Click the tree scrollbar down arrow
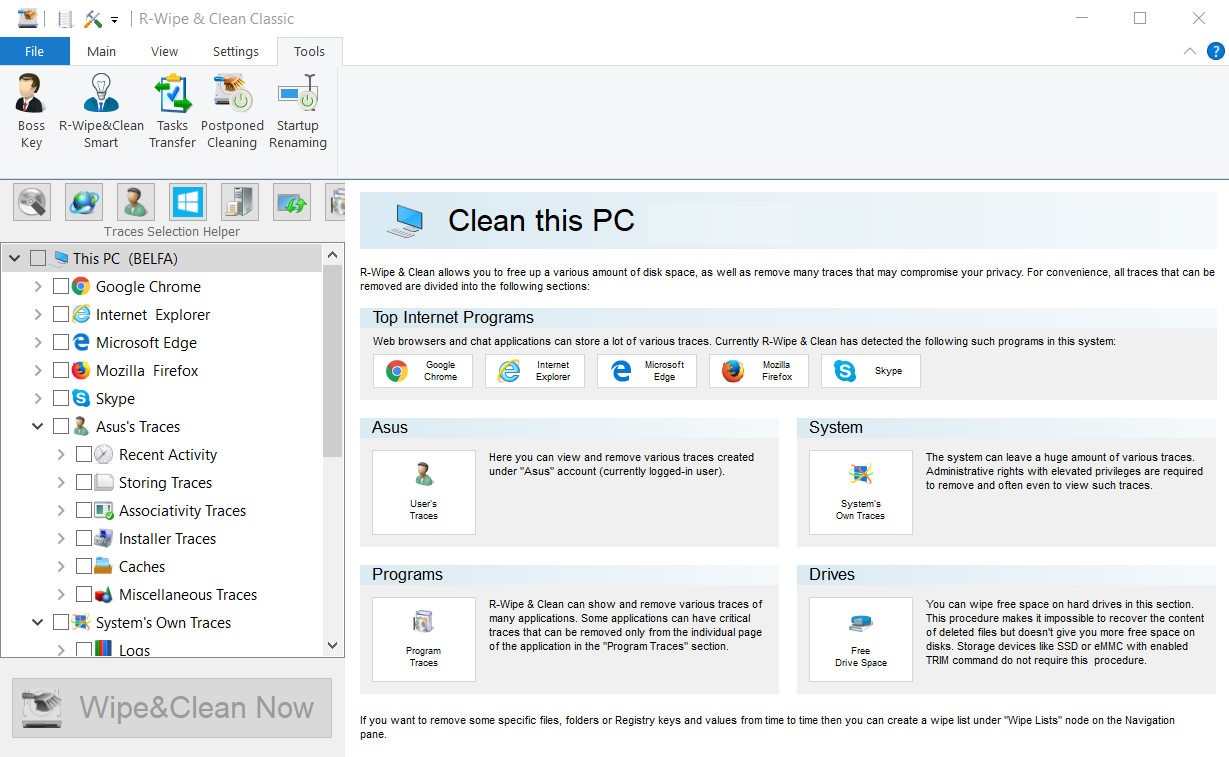Viewport: 1229px width, 757px height. [x=333, y=646]
